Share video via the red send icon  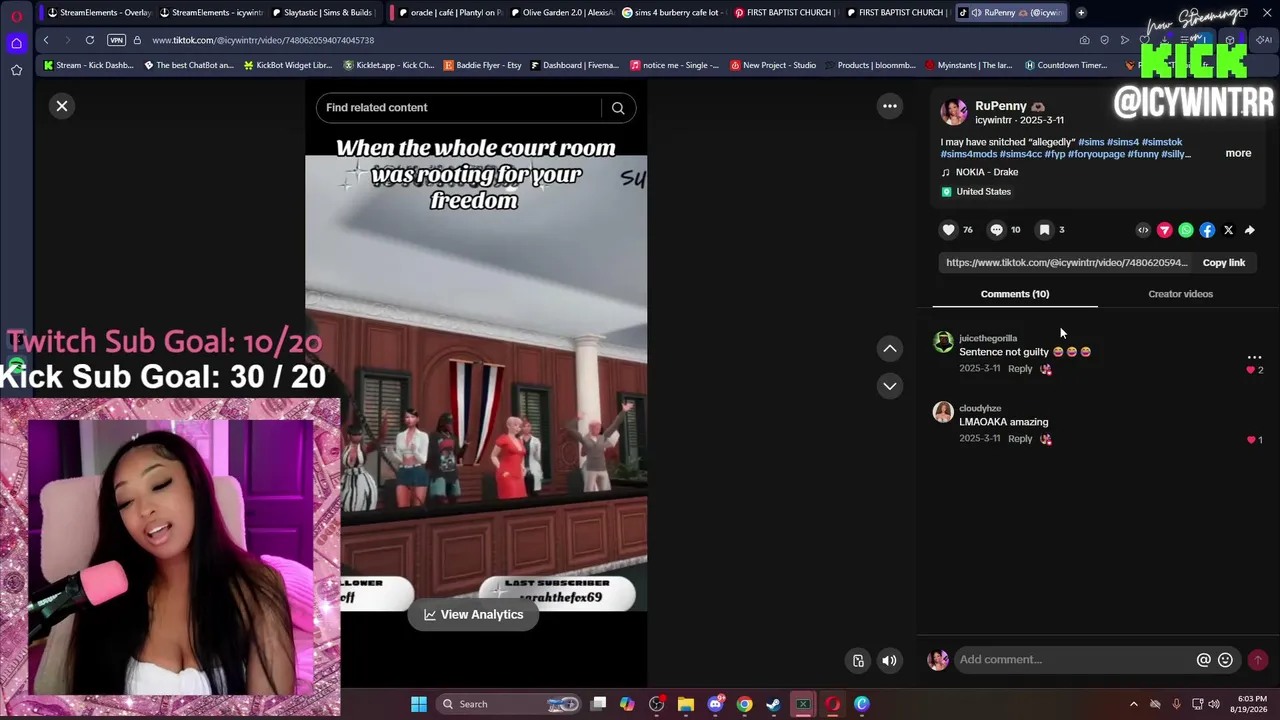coord(1164,230)
